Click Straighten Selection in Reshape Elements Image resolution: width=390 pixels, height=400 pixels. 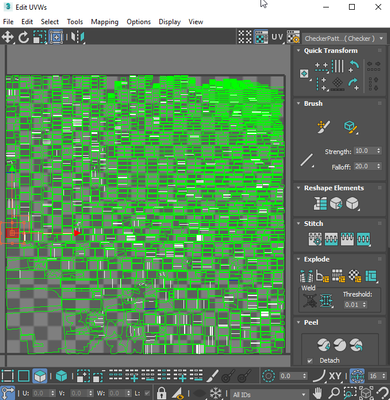pyautogui.click(x=320, y=203)
